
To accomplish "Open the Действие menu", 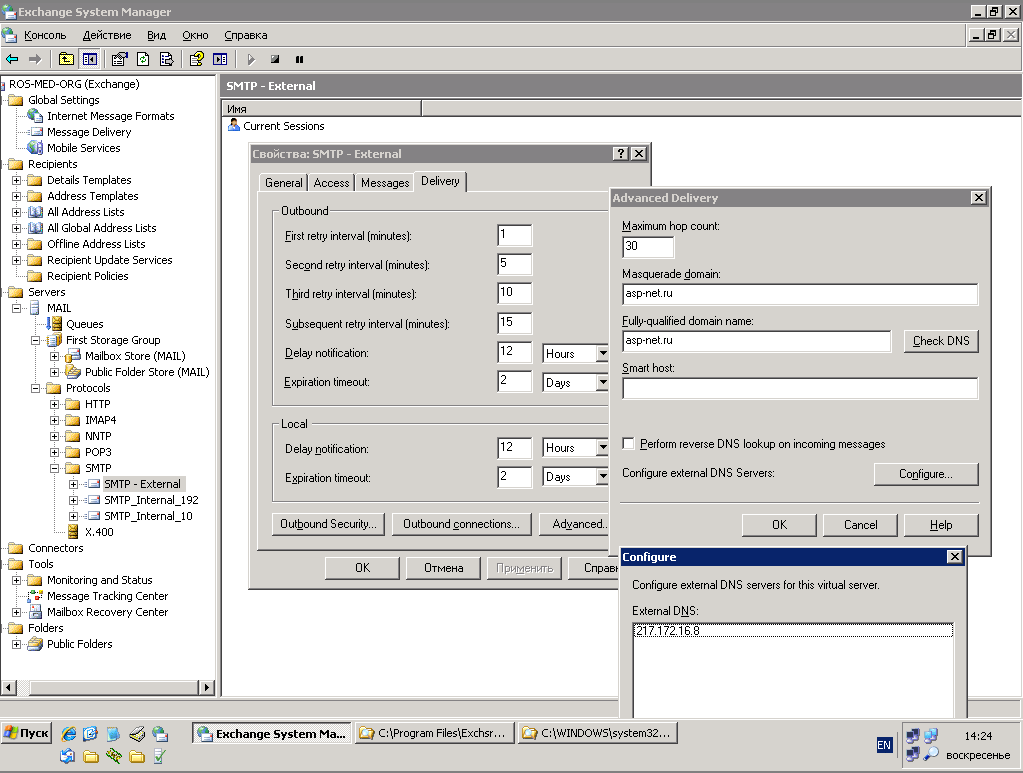I will pyautogui.click(x=107, y=35).
